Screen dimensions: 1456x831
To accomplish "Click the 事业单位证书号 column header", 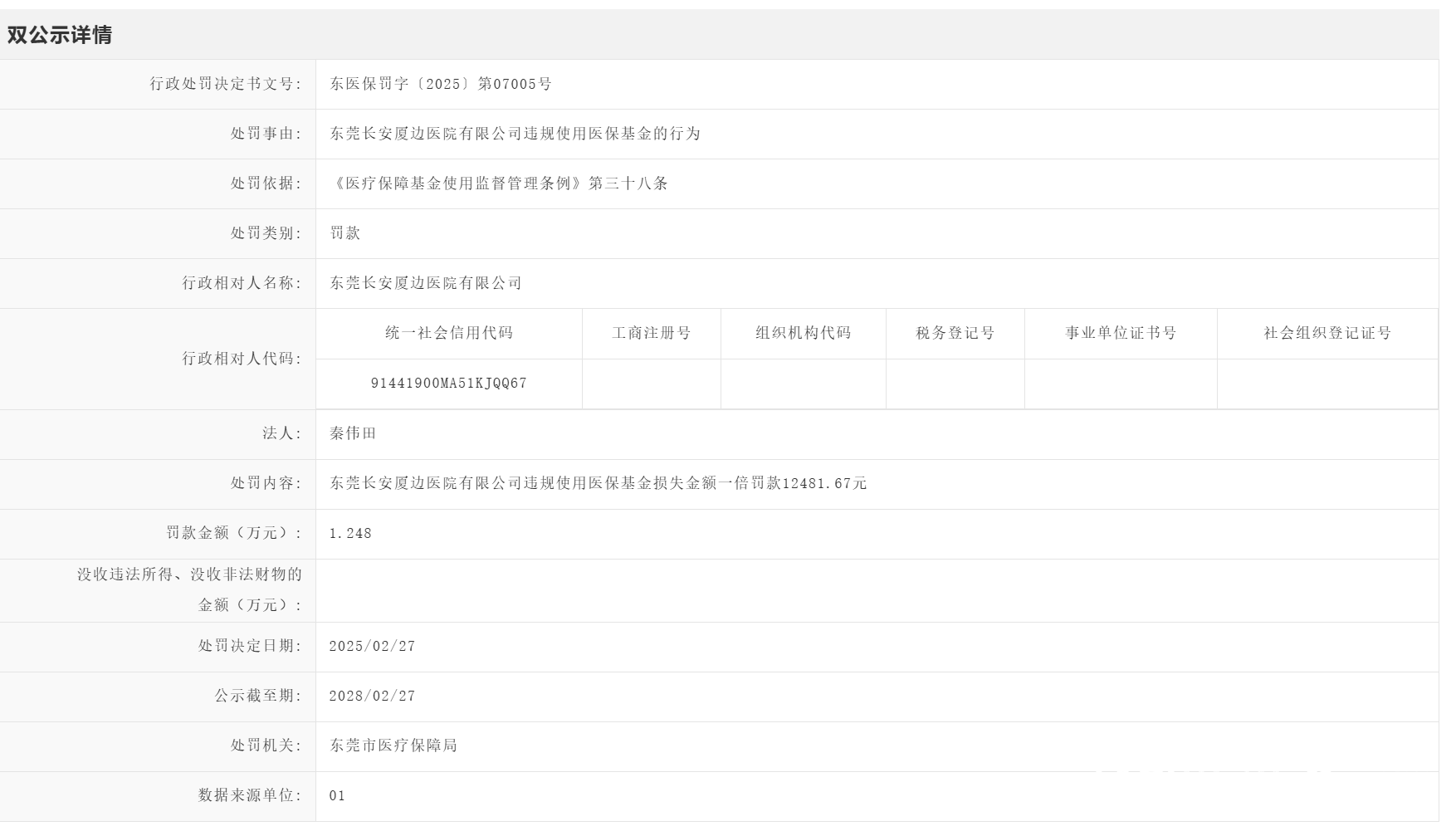I will point(1121,333).
